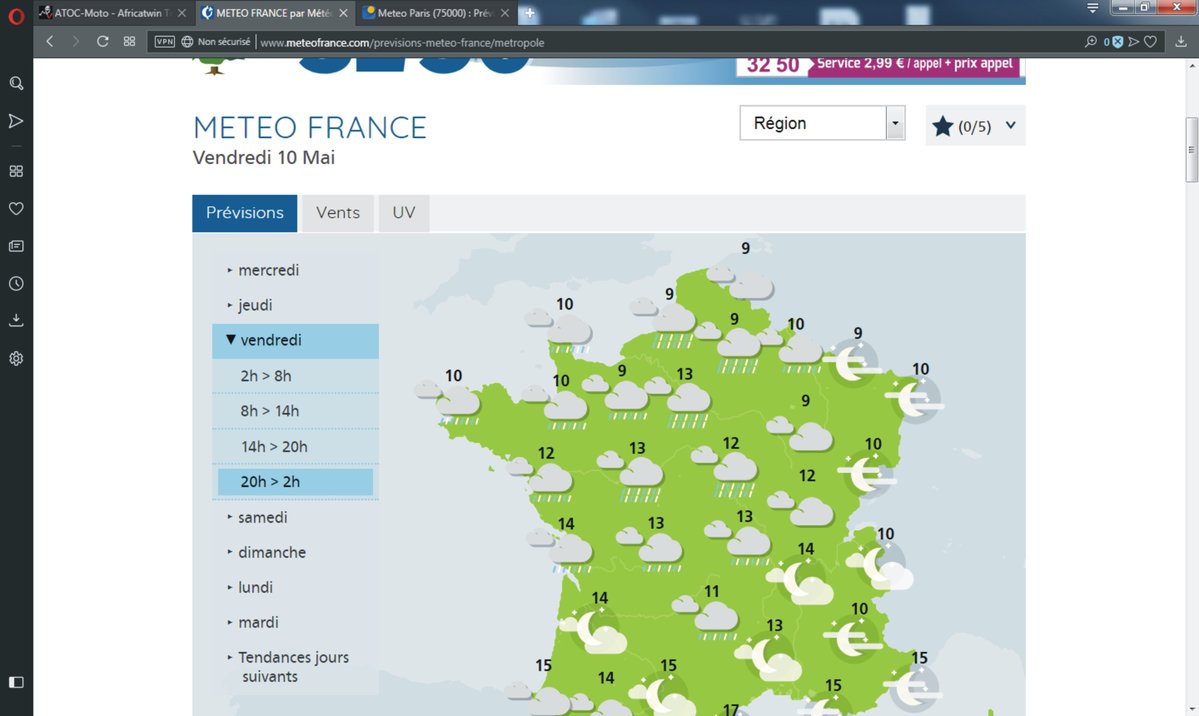Open the search icon in Opera sidebar
The image size is (1199, 716).
point(16,83)
